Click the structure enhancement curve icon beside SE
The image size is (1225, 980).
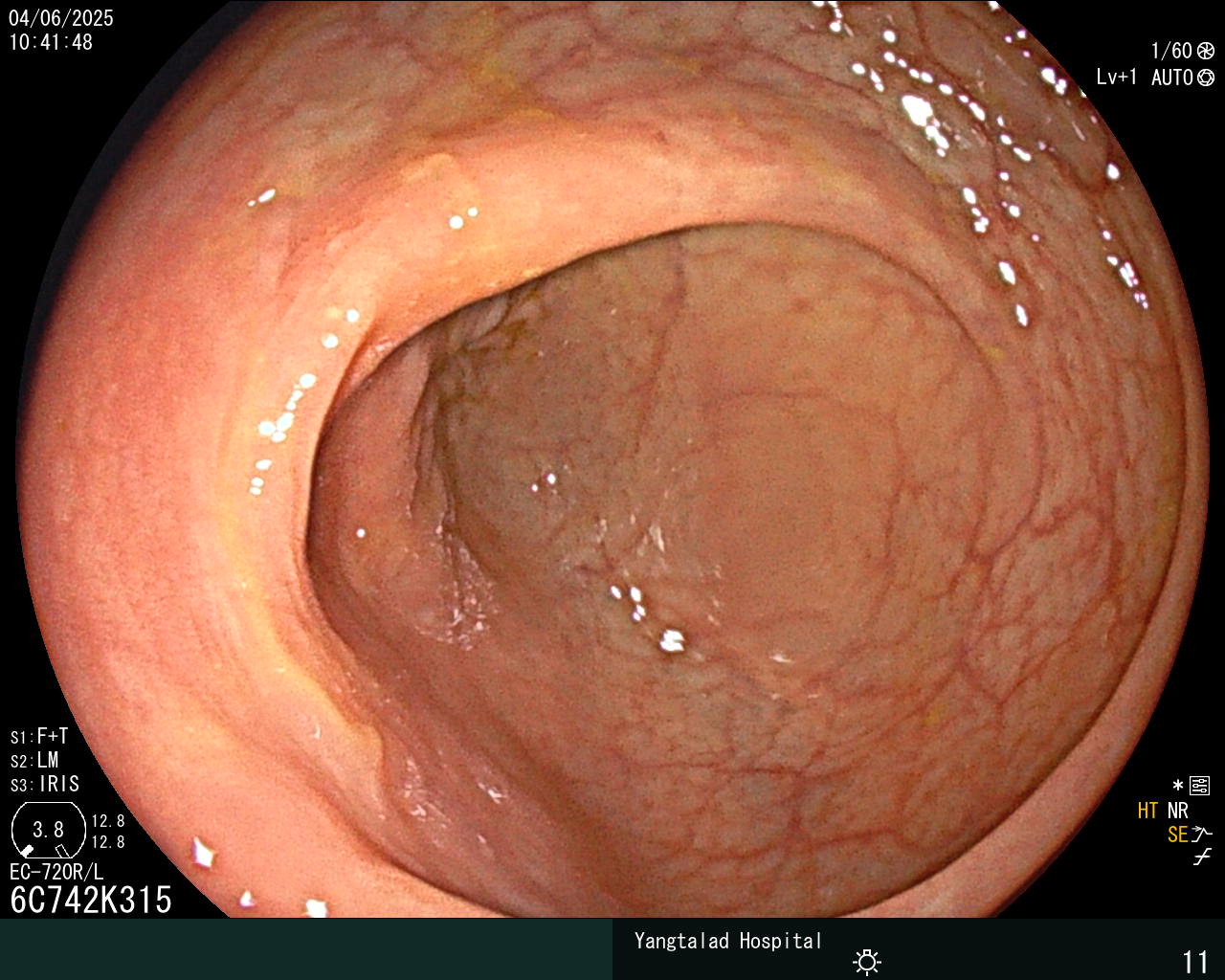1202,835
